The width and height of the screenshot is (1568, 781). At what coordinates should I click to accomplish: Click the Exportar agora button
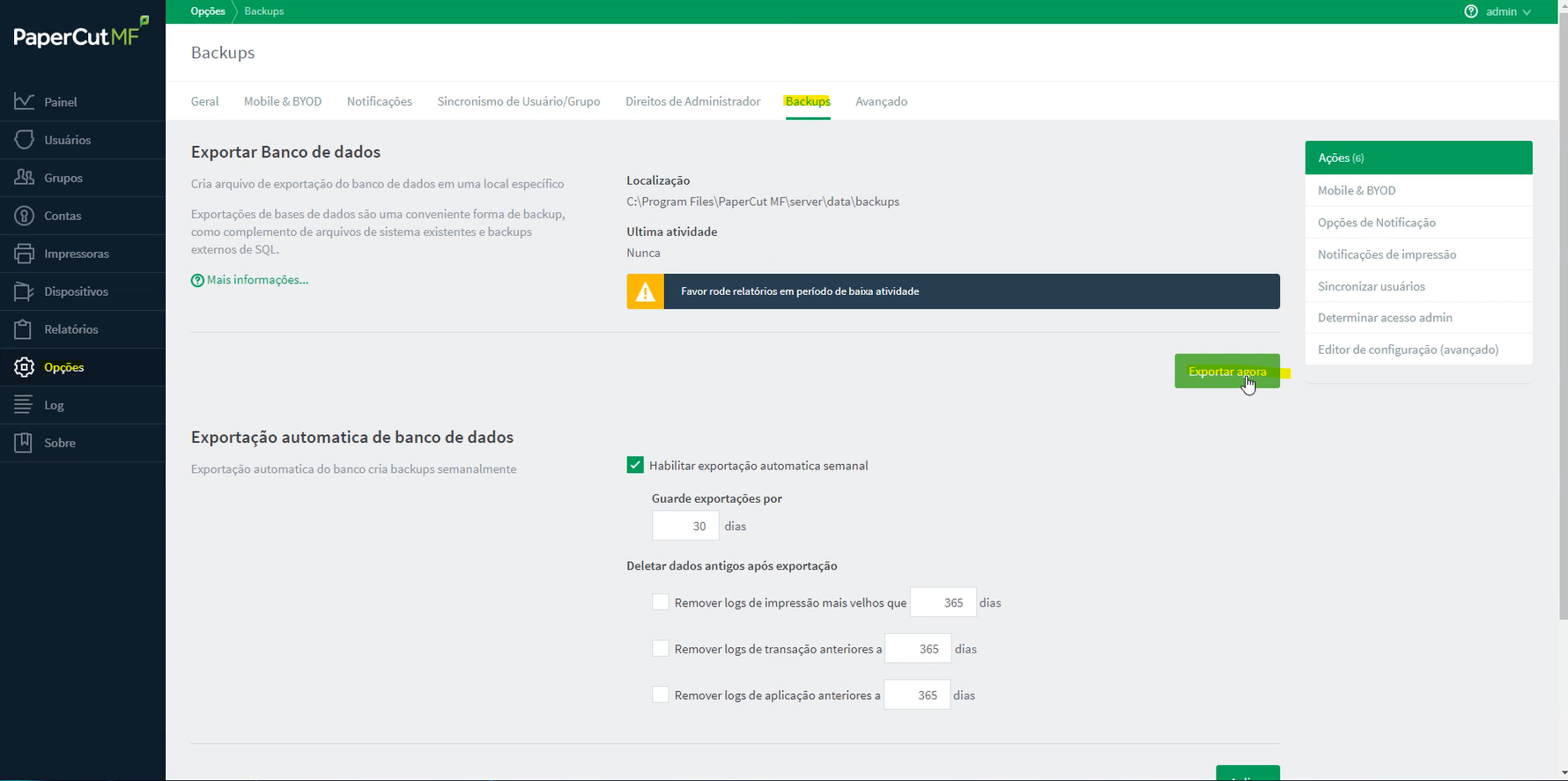[x=1227, y=371]
